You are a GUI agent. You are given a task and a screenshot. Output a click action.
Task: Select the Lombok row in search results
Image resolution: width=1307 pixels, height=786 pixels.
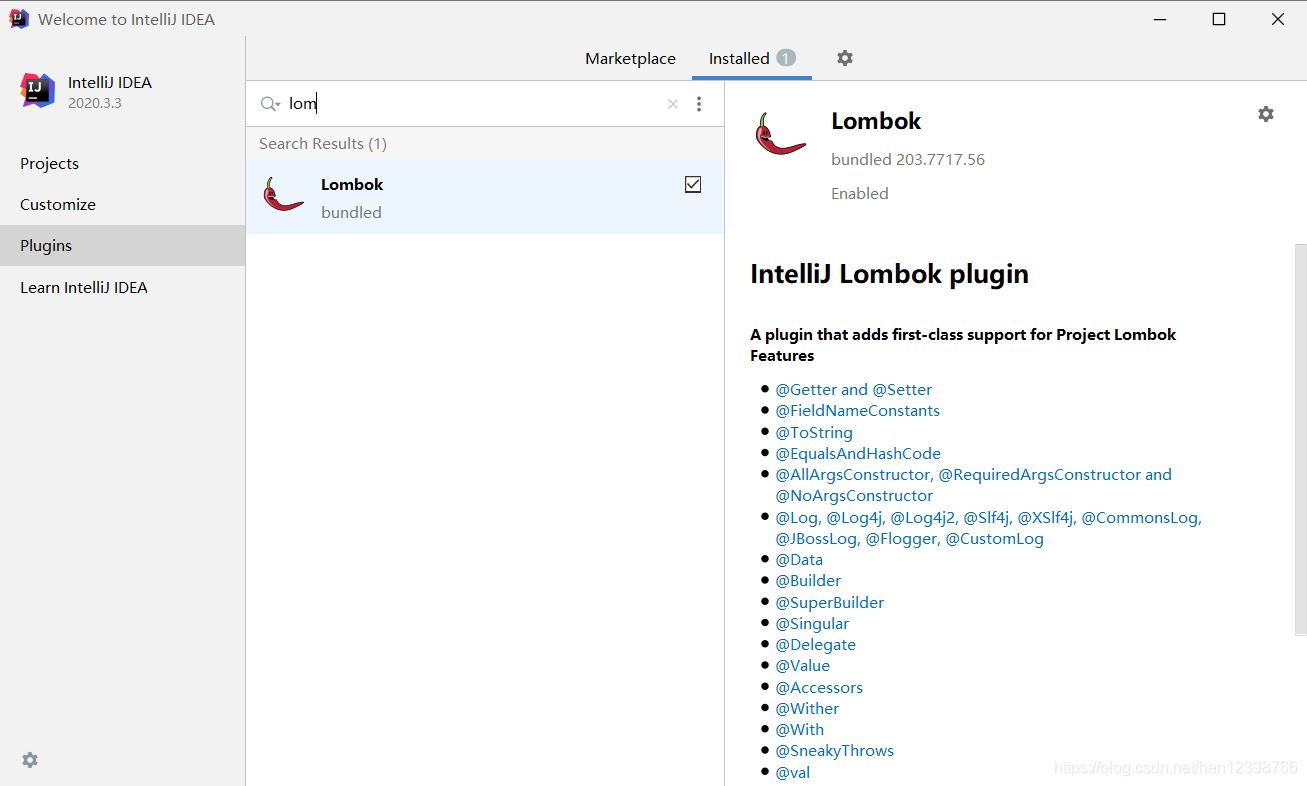(x=485, y=197)
